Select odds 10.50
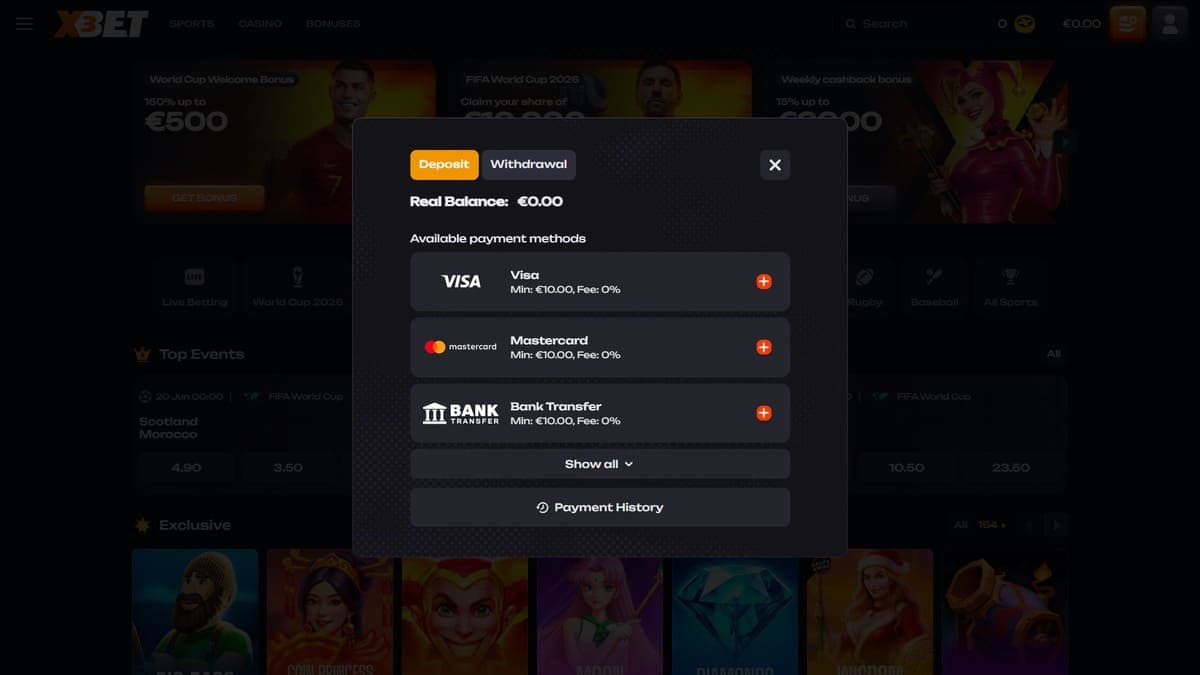This screenshot has width=1200, height=675. 906,467
